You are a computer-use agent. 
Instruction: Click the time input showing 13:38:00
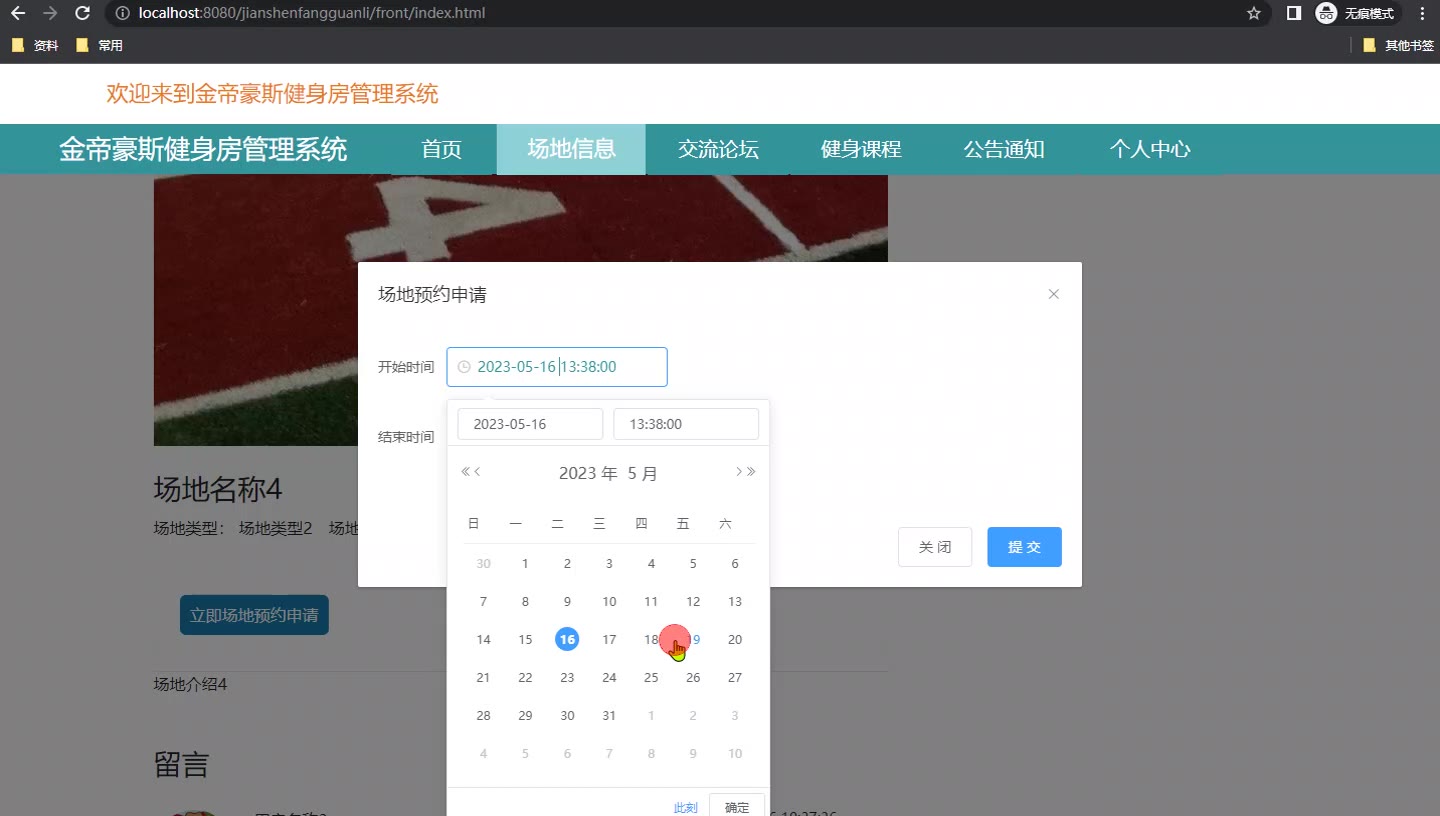(686, 424)
